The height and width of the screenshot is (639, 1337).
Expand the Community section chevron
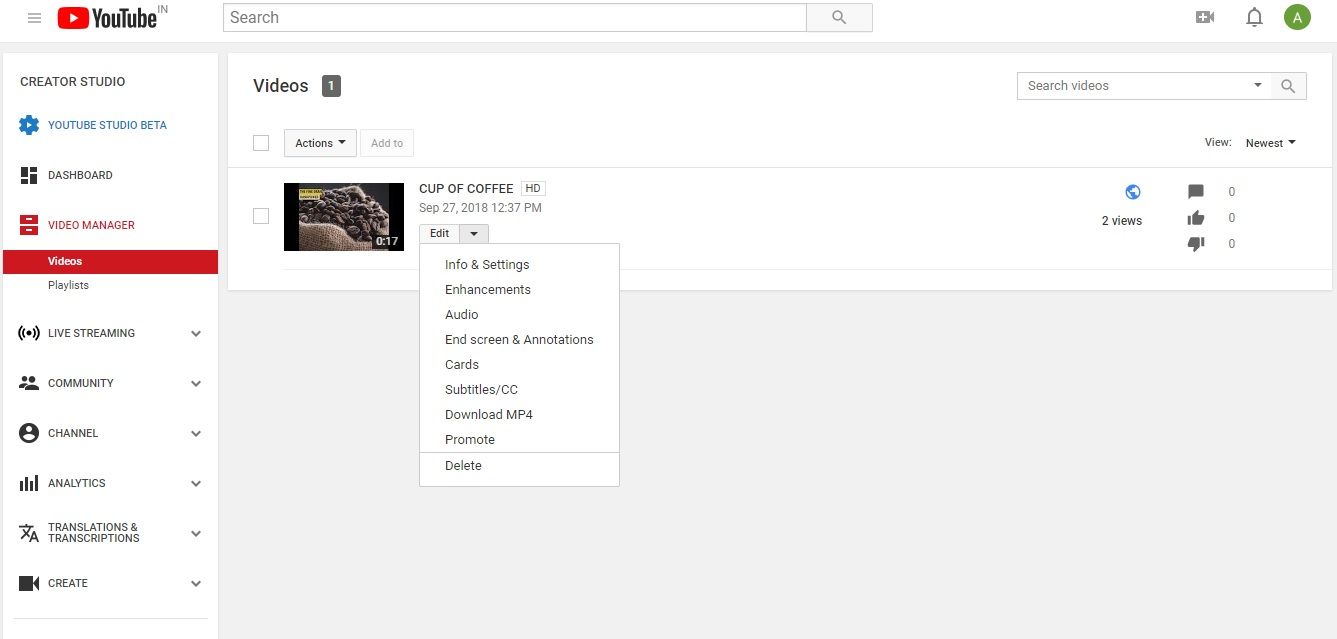point(196,384)
